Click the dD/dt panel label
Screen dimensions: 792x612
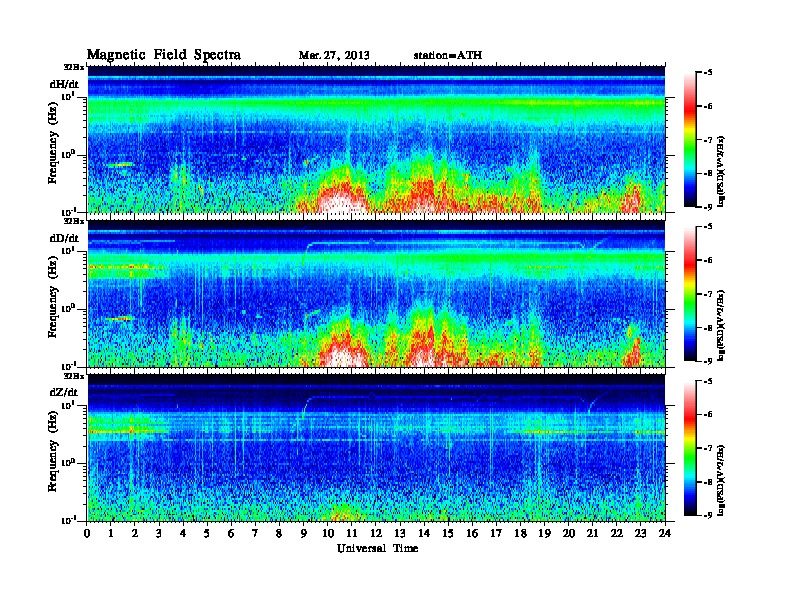click(64, 238)
